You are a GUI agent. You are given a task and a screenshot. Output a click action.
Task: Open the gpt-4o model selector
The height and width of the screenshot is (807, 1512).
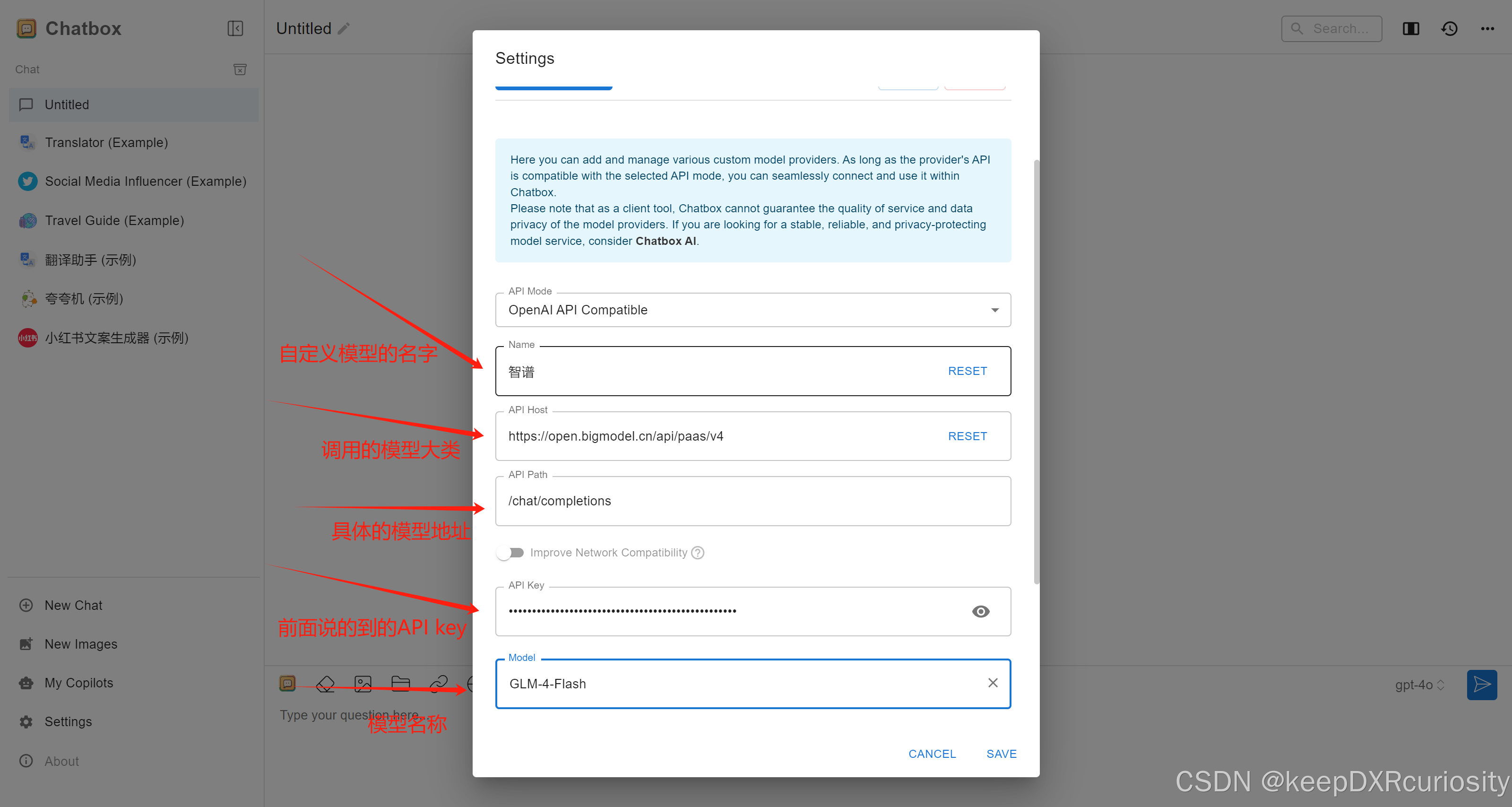1419,685
